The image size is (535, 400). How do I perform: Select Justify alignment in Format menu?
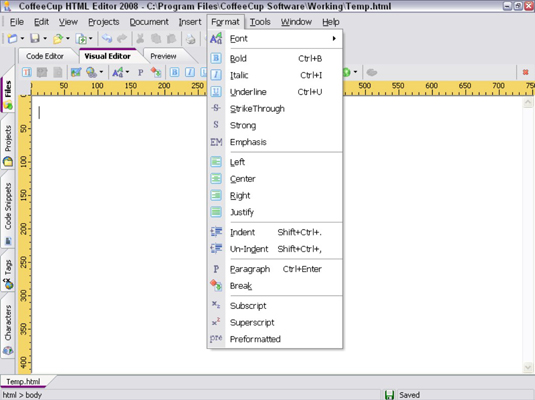(x=275, y=212)
